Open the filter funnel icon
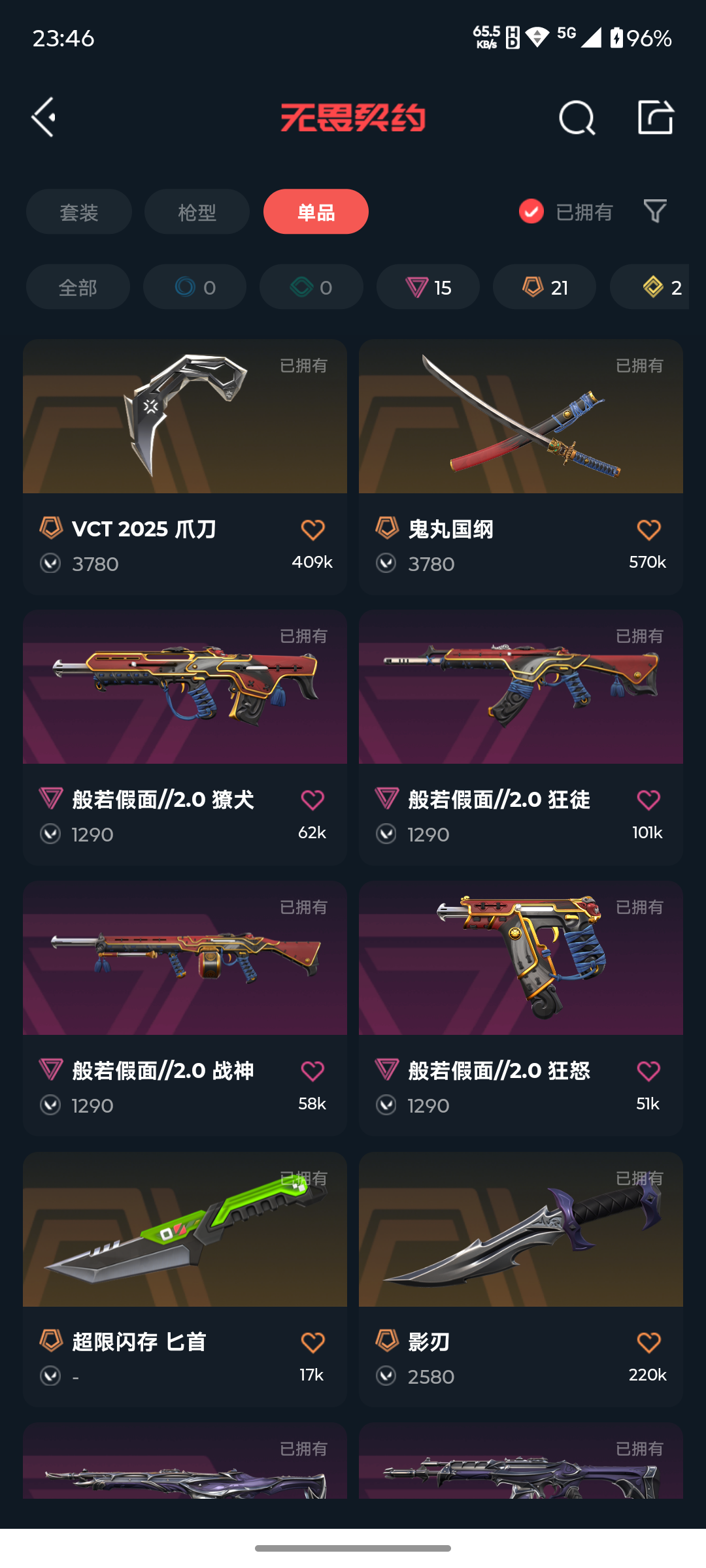 click(x=655, y=211)
